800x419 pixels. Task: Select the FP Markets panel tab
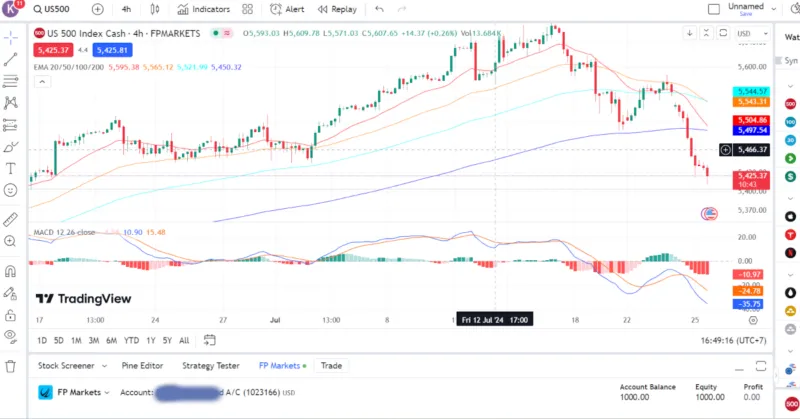coord(282,366)
